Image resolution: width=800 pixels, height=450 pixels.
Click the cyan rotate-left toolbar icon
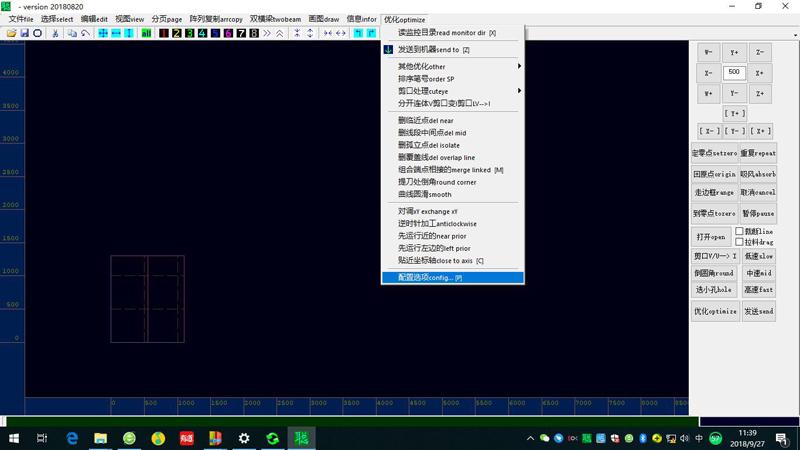click(x=358, y=33)
